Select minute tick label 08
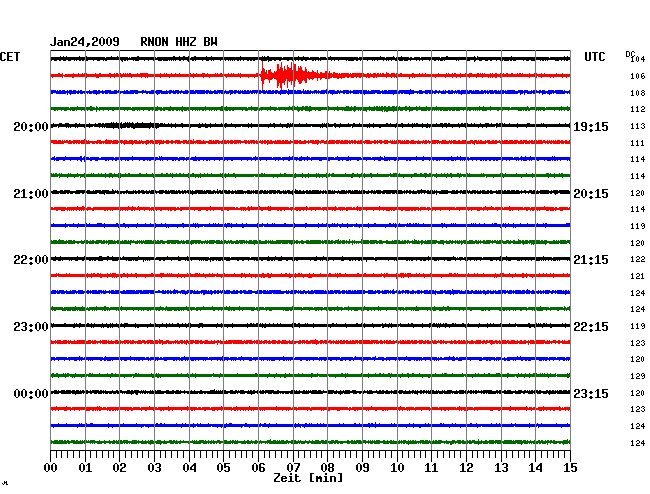This screenshot has width=650, height=494. pyautogui.click(x=327, y=467)
